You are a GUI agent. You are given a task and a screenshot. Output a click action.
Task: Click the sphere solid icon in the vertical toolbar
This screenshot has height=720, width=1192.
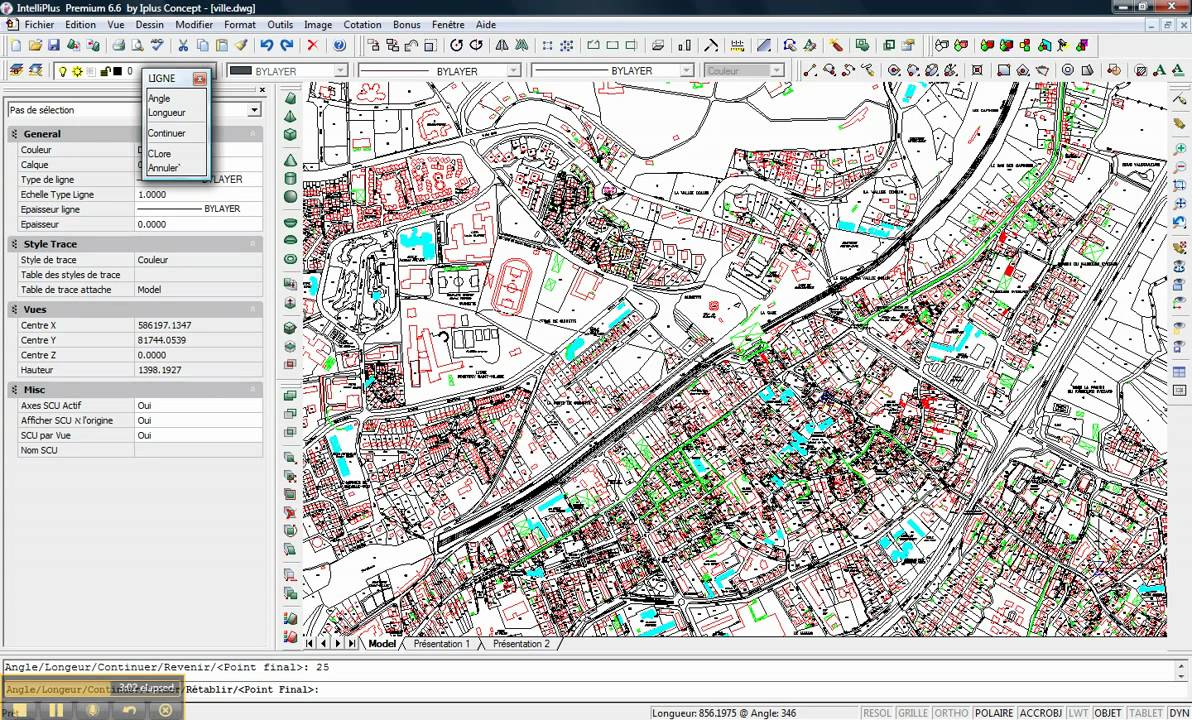click(x=290, y=196)
